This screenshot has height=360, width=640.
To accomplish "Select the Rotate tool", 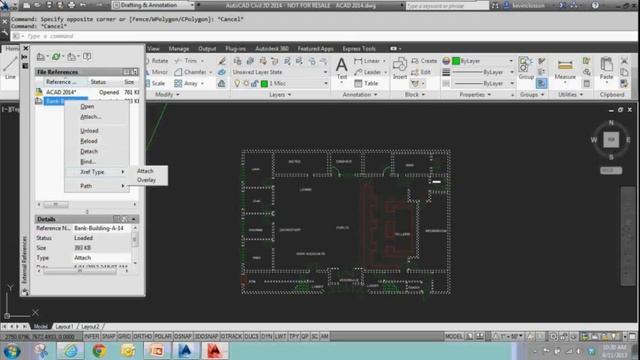I will 156,61.
